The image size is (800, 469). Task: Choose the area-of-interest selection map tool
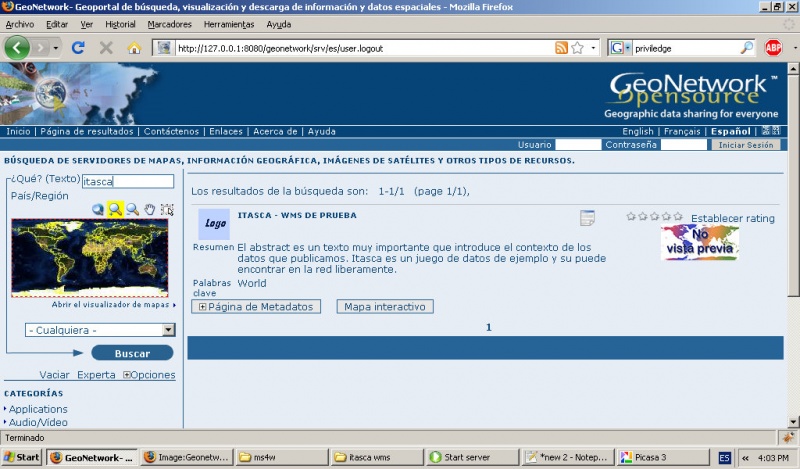tap(167, 209)
